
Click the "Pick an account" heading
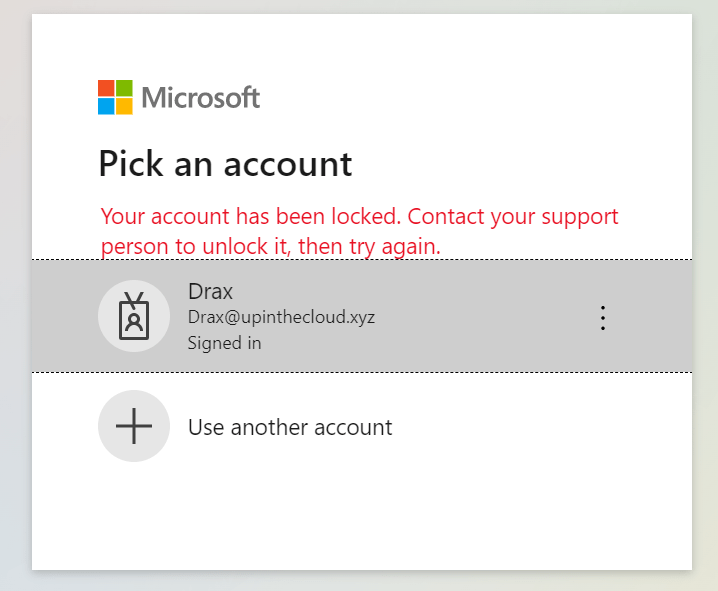tap(225, 163)
